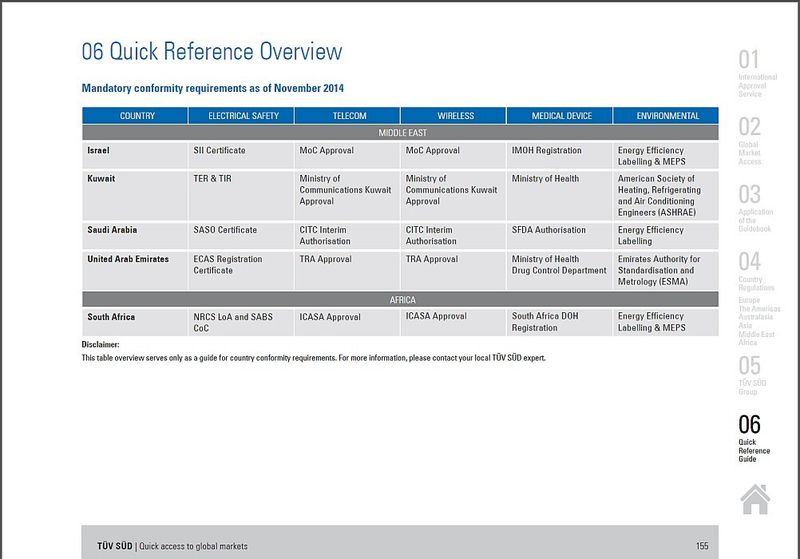The width and height of the screenshot is (800, 559).
Task: Select section 06 Quick Reference Guide
Action: (754, 438)
